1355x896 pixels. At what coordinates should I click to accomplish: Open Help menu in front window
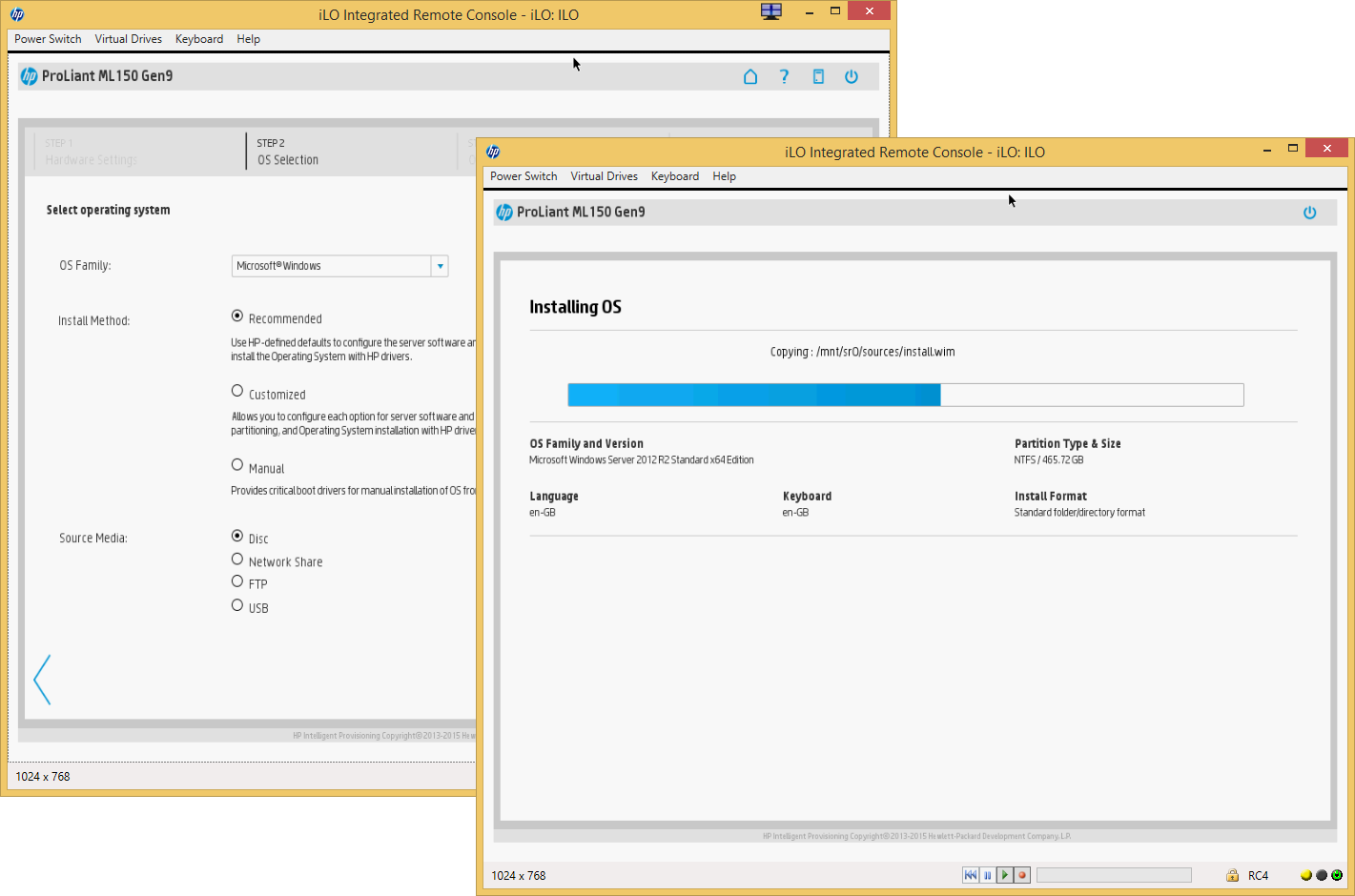[x=725, y=176]
